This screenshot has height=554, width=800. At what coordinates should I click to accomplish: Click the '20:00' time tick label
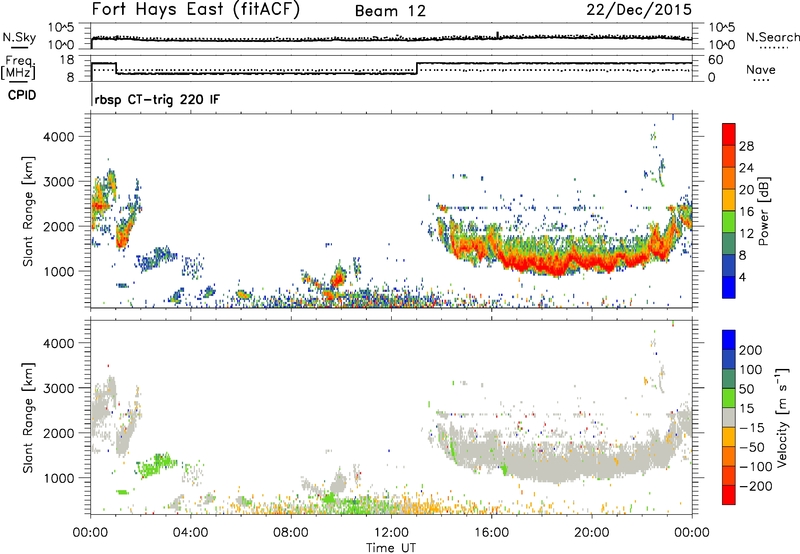[591, 533]
